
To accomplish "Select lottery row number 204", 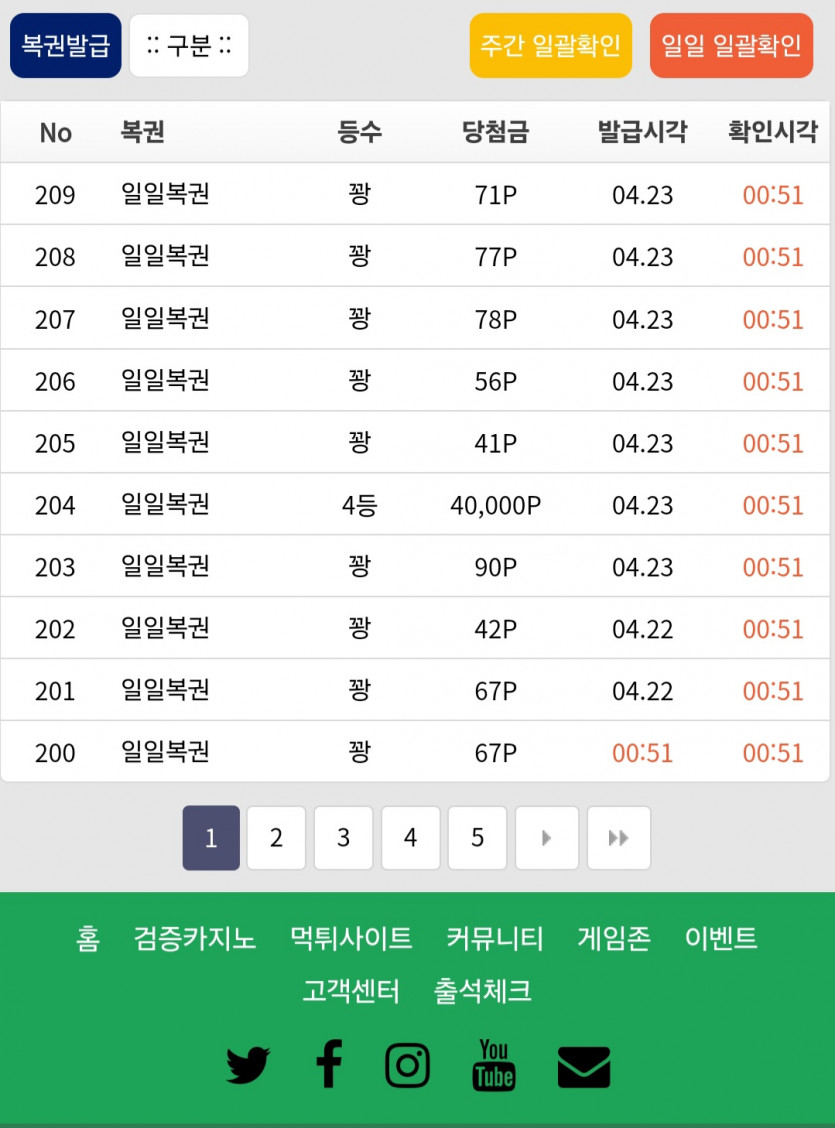I will pyautogui.click(x=415, y=505).
